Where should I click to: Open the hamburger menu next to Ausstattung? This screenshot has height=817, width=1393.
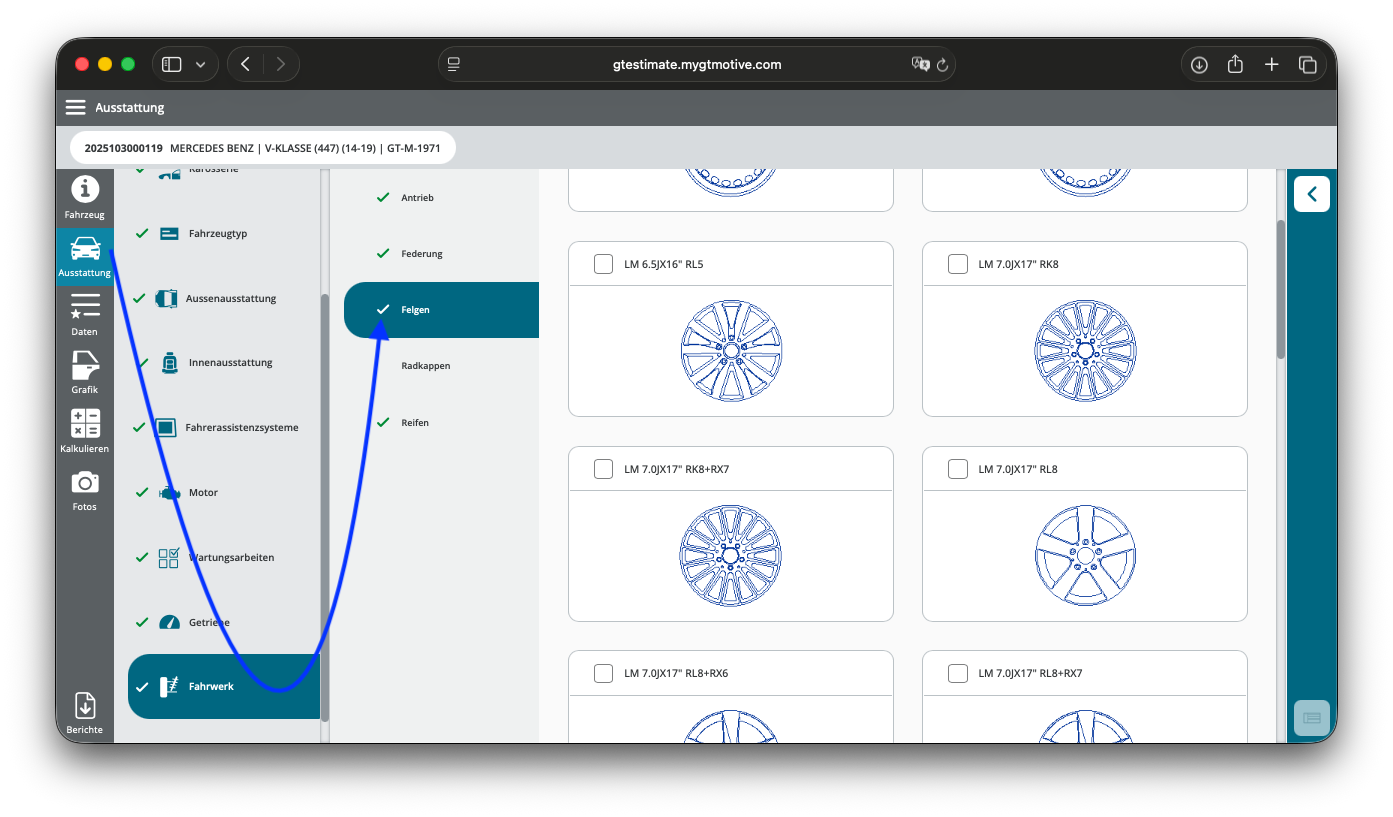point(75,107)
